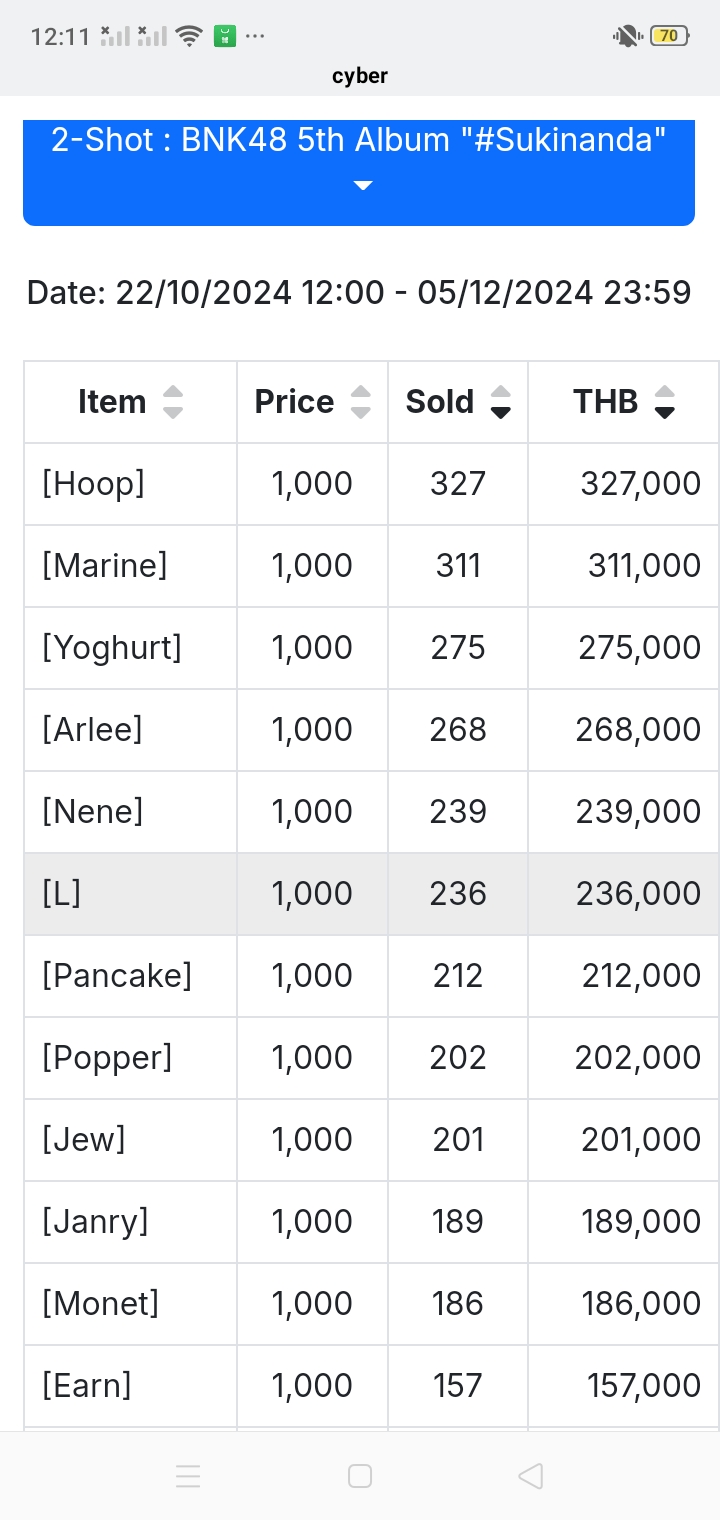Select the highlighted [L] row
Screen dimensions: 720x1520
click(x=371, y=894)
